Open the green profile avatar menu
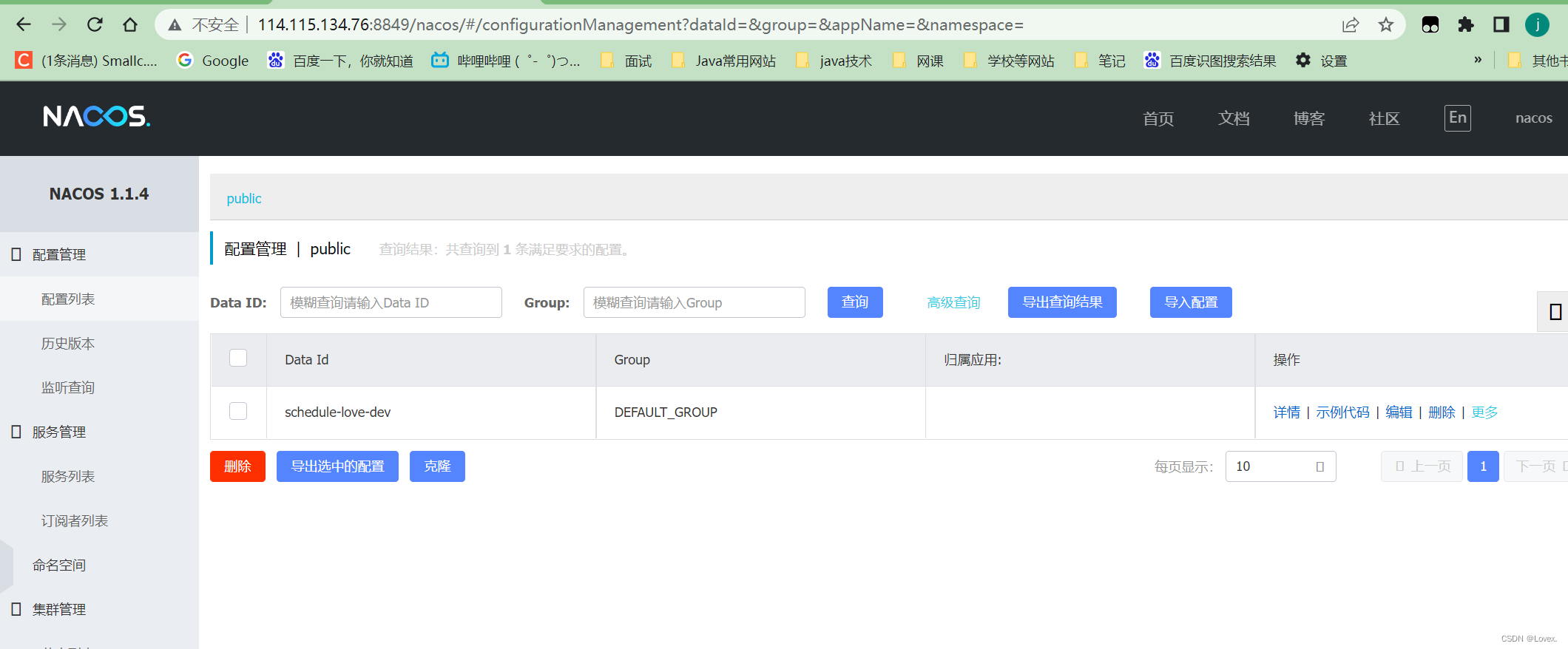The height and width of the screenshot is (649, 1568). [1537, 25]
